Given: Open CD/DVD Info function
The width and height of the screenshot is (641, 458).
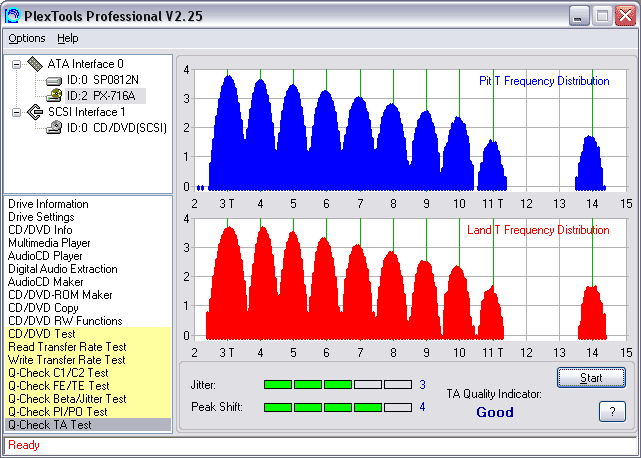Looking at the screenshot, I should [40, 230].
